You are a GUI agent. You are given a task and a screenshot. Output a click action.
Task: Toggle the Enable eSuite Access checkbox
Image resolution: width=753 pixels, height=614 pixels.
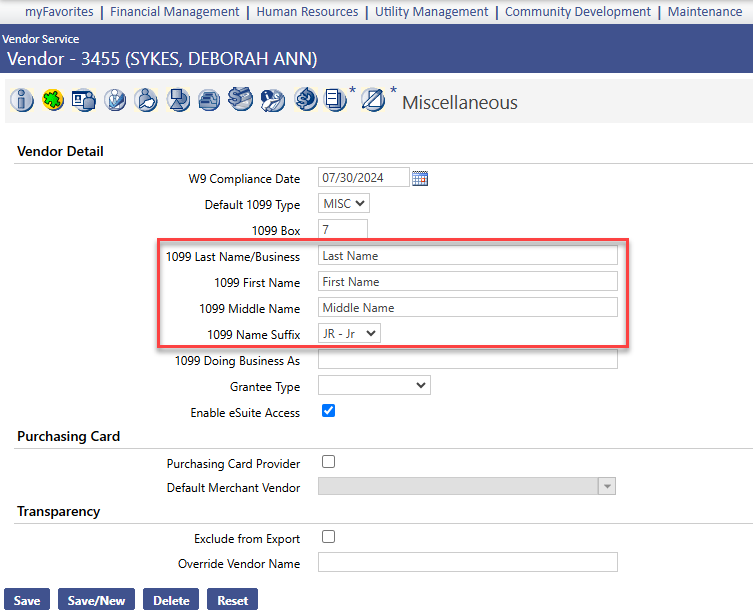click(x=328, y=411)
